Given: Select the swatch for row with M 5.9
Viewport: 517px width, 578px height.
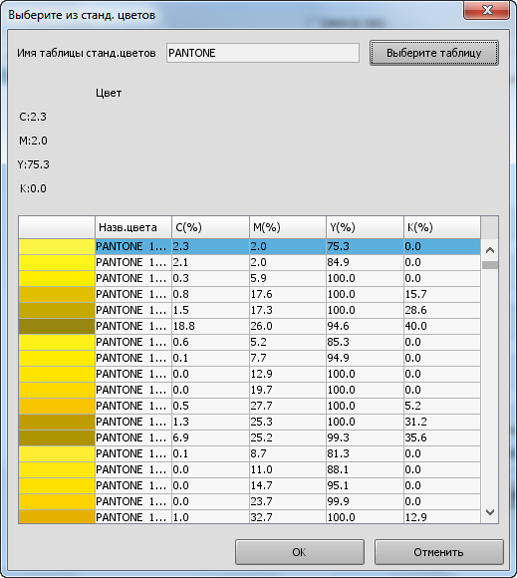Looking at the screenshot, I should [x=57, y=278].
